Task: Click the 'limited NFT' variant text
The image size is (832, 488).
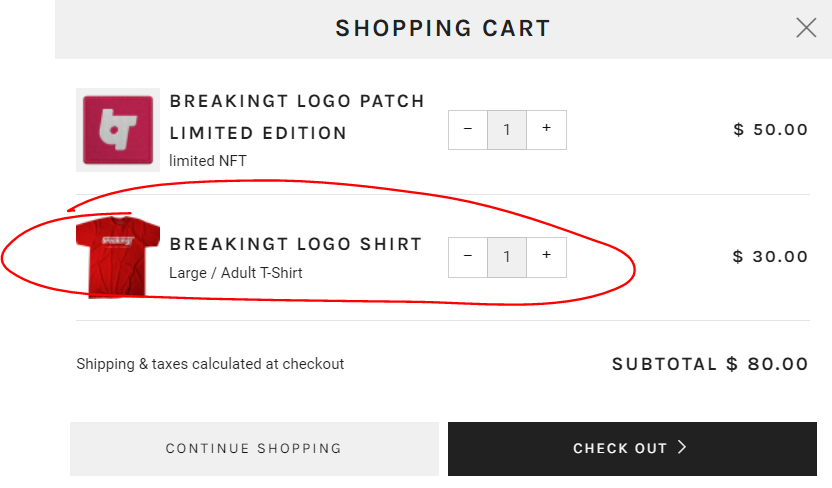Action: click(x=208, y=160)
